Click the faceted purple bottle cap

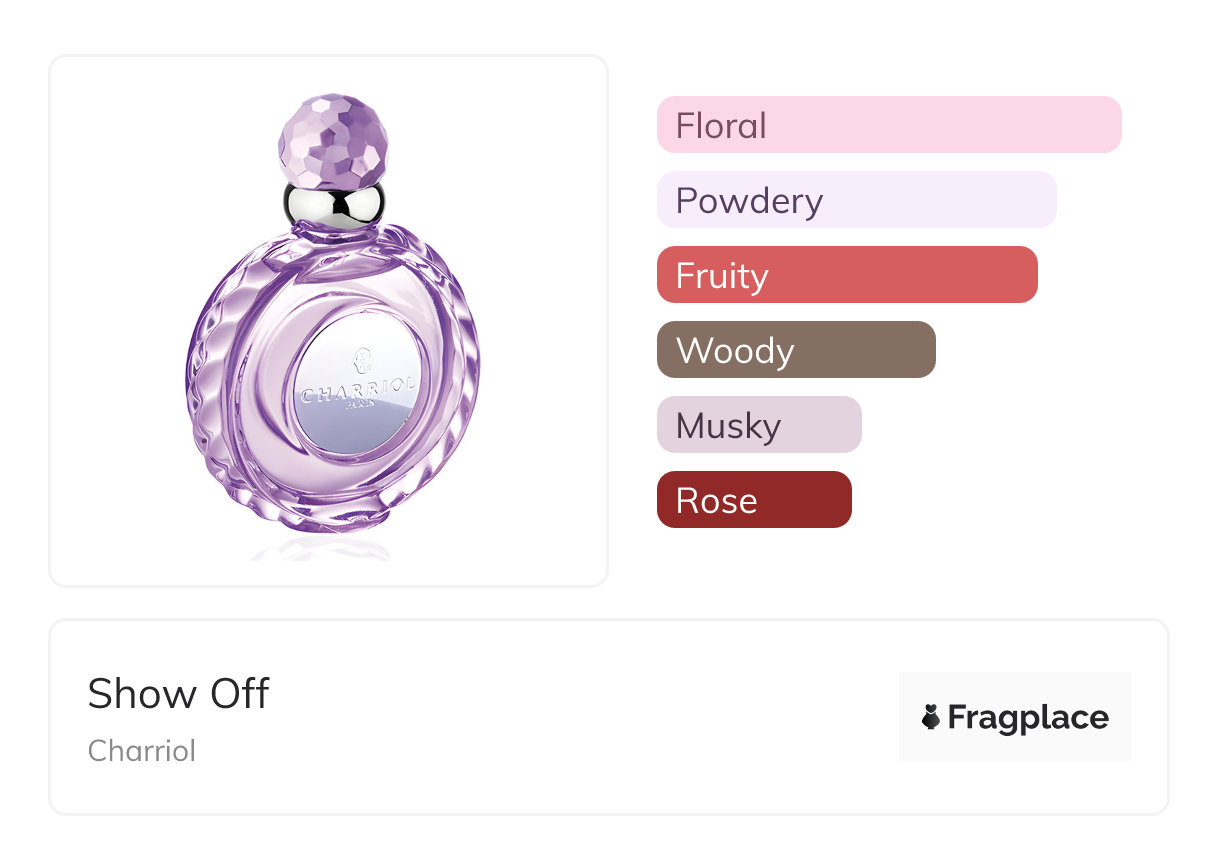pos(333,141)
